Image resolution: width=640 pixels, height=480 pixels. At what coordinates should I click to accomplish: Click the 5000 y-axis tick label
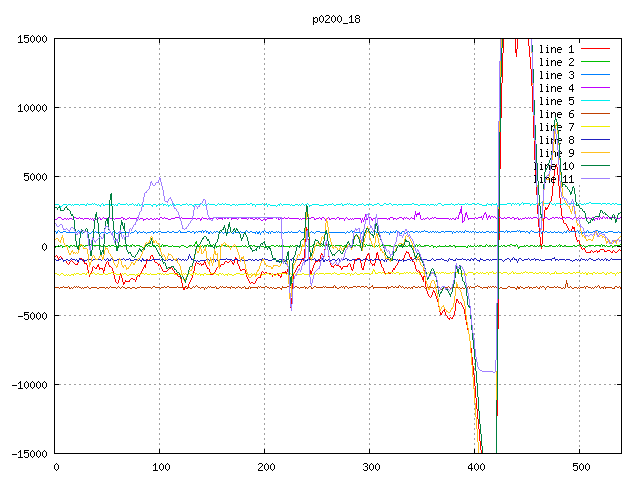[34, 177]
